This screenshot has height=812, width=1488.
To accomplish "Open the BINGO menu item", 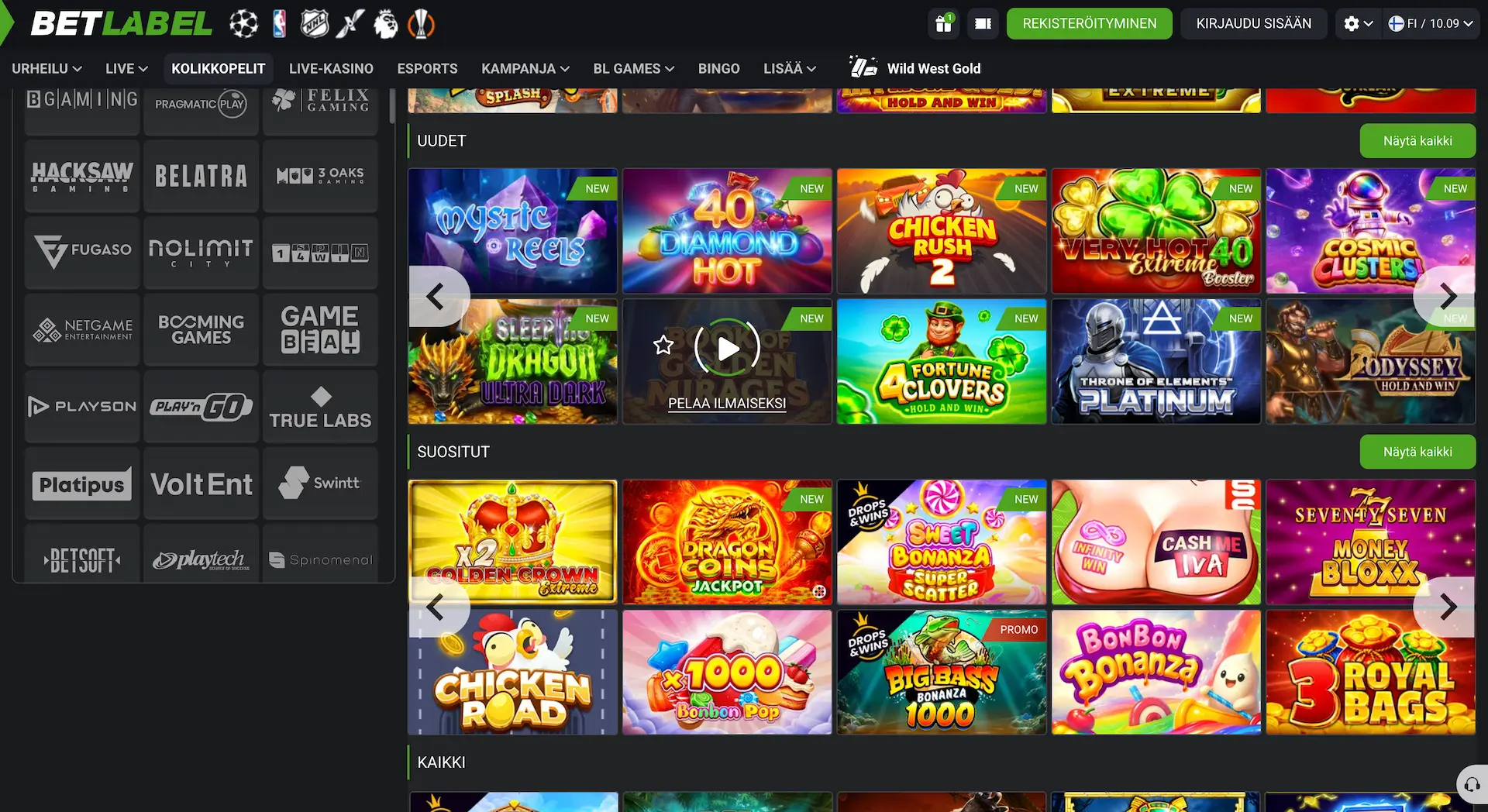I will [x=718, y=69].
